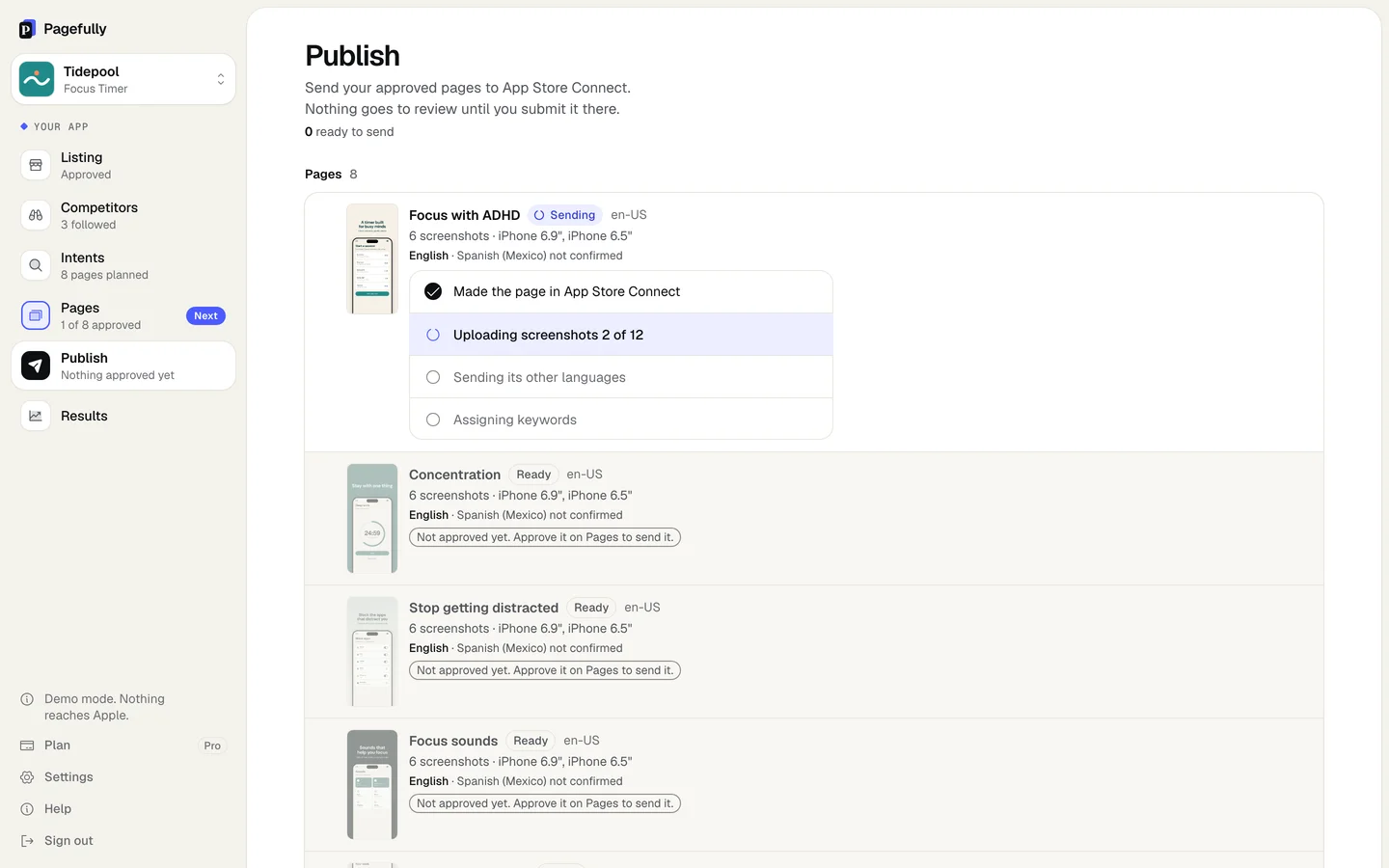The height and width of the screenshot is (868, 1389).
Task: Open Settings from the sidebar
Action: pos(123,777)
